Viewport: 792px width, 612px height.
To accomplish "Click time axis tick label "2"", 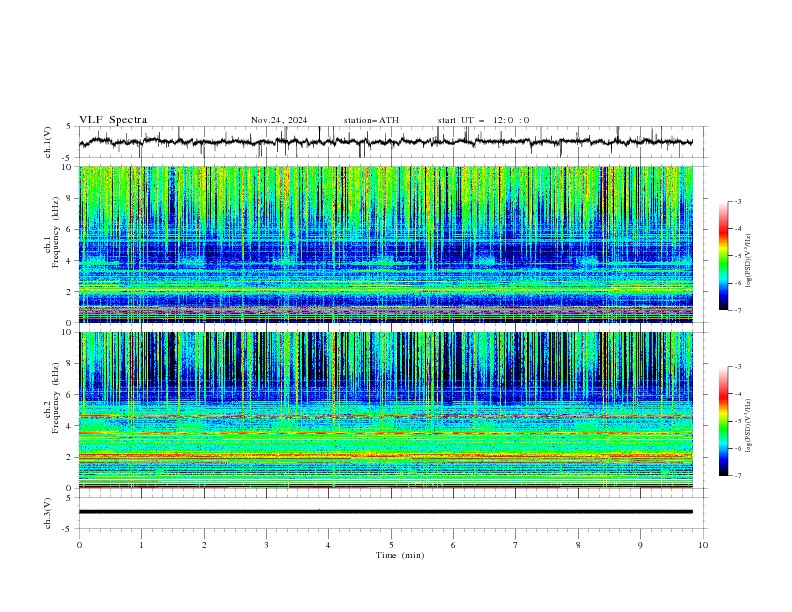I will tap(204, 545).
